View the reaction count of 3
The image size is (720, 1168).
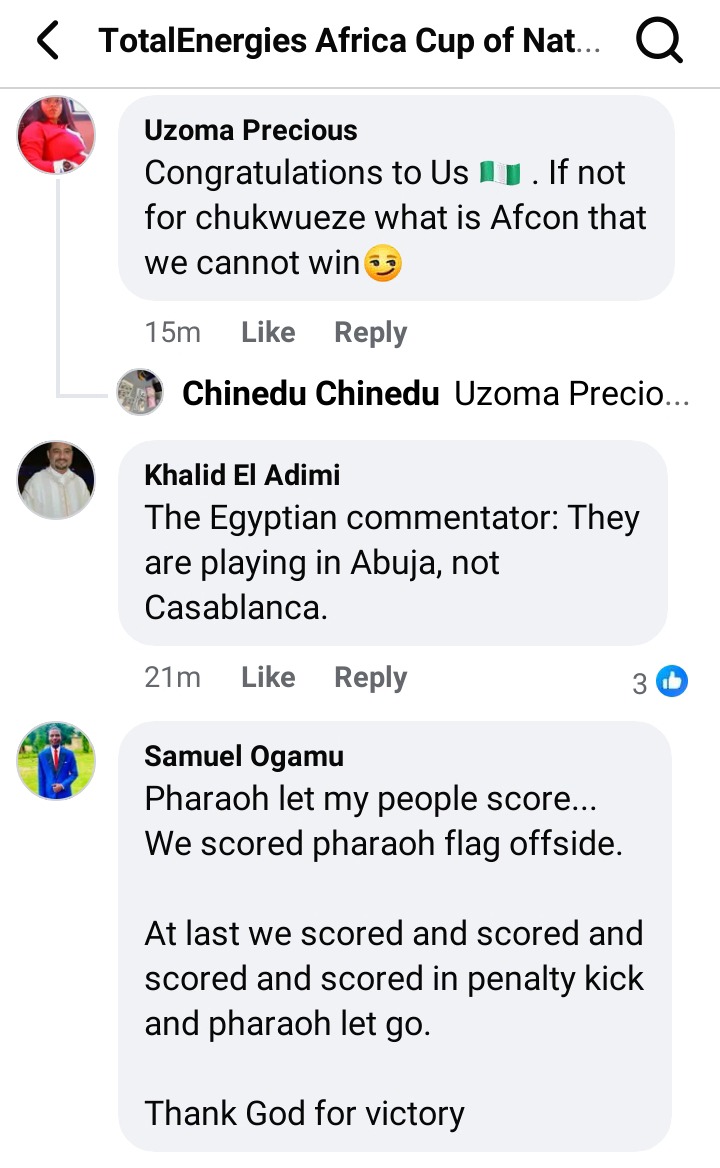click(640, 684)
